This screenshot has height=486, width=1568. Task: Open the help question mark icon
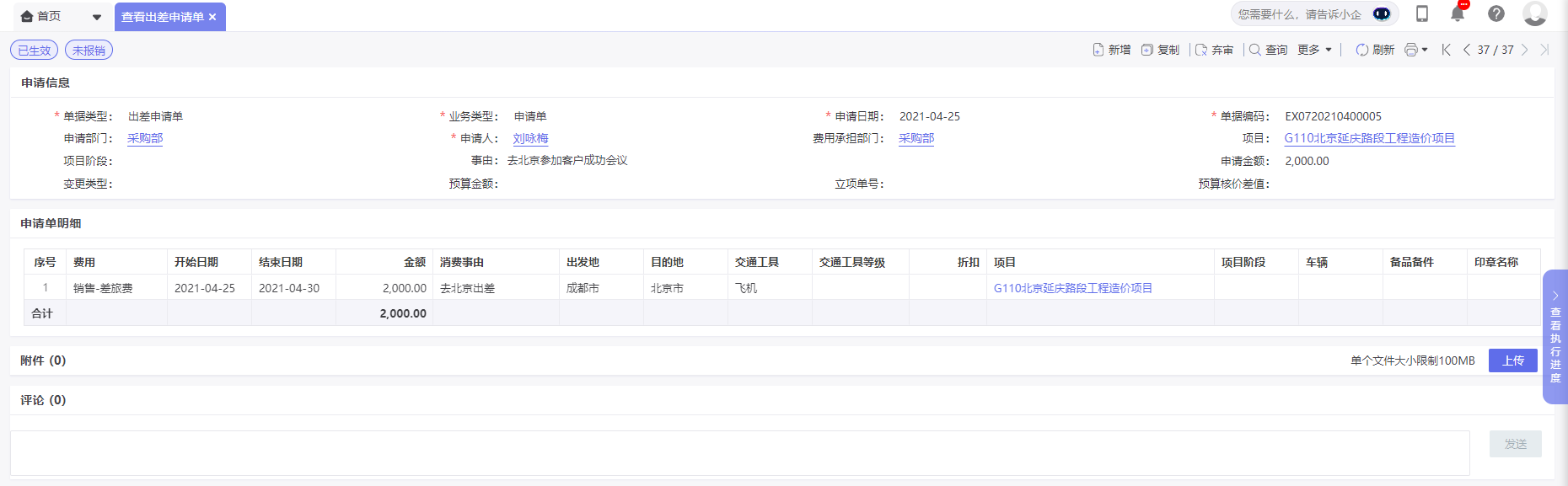click(x=1496, y=13)
